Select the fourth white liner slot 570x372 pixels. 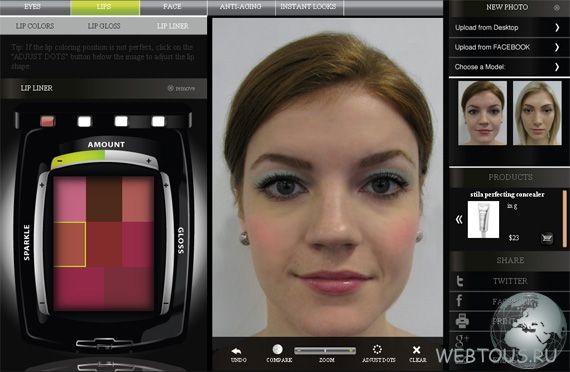(158, 121)
